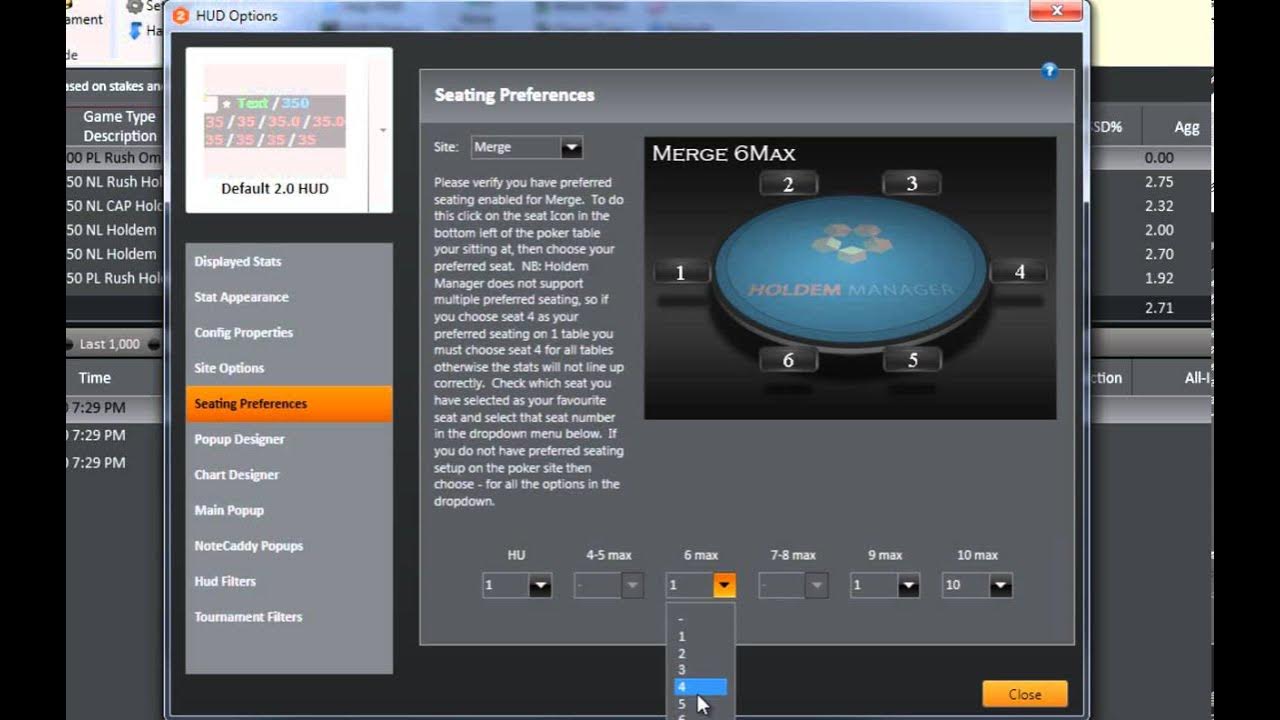Click the 00 PL Rush Omaha row in background
Image resolution: width=1280 pixels, height=720 pixels.
115,158
